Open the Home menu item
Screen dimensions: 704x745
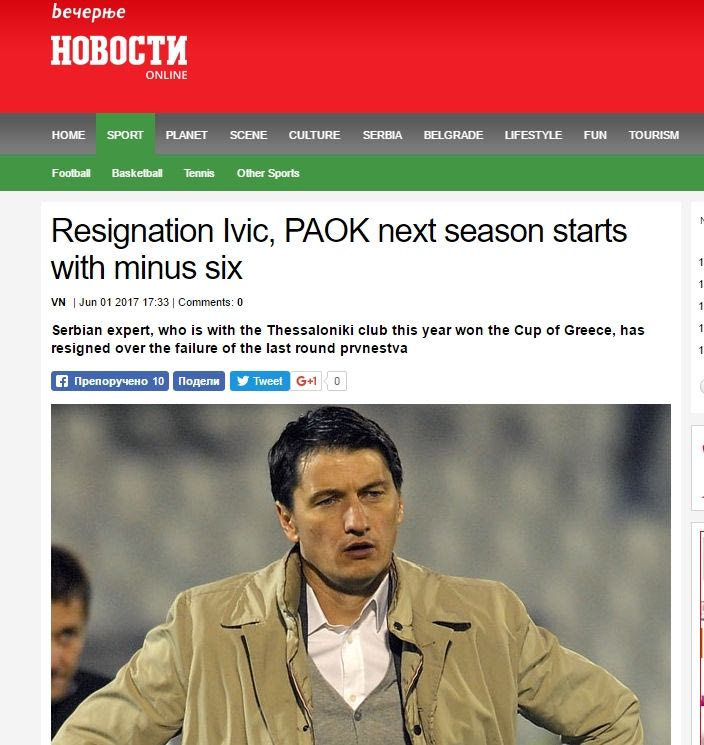pos(68,135)
